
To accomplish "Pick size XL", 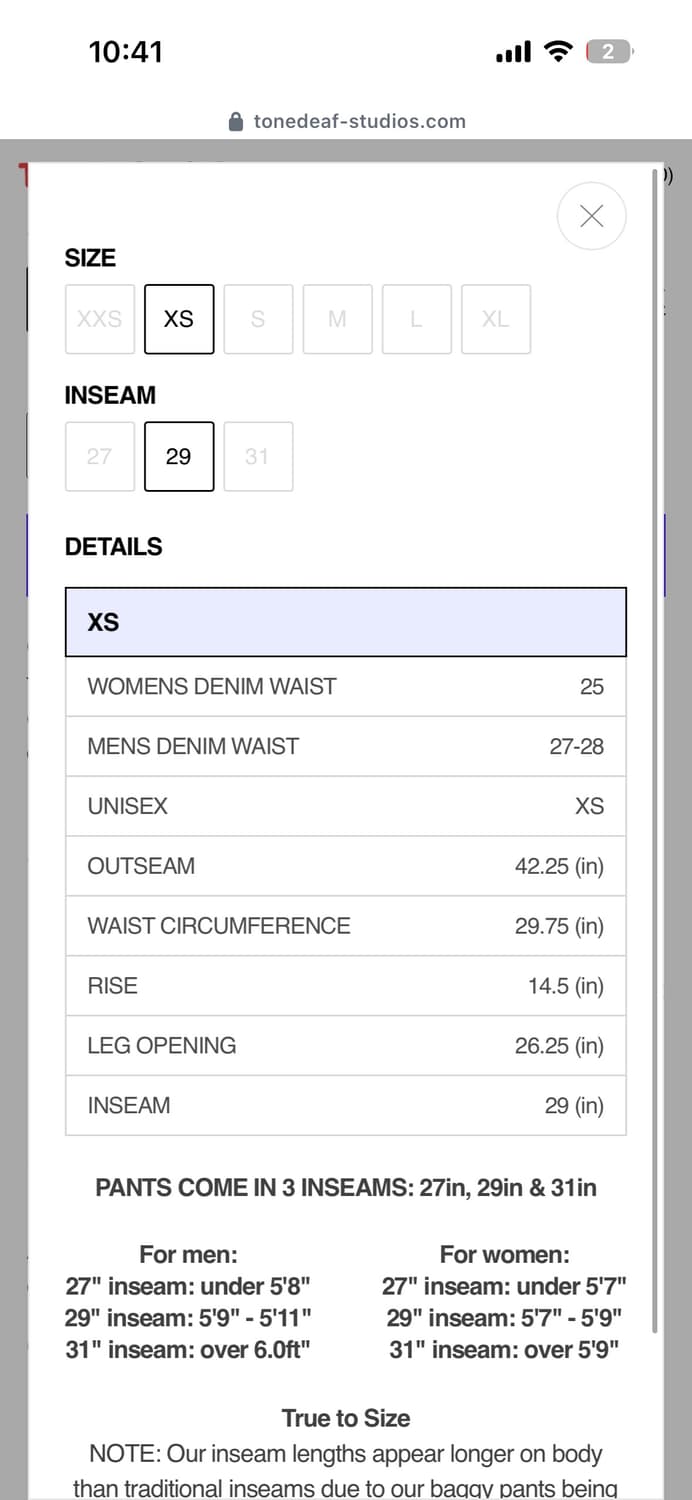I will pos(496,319).
